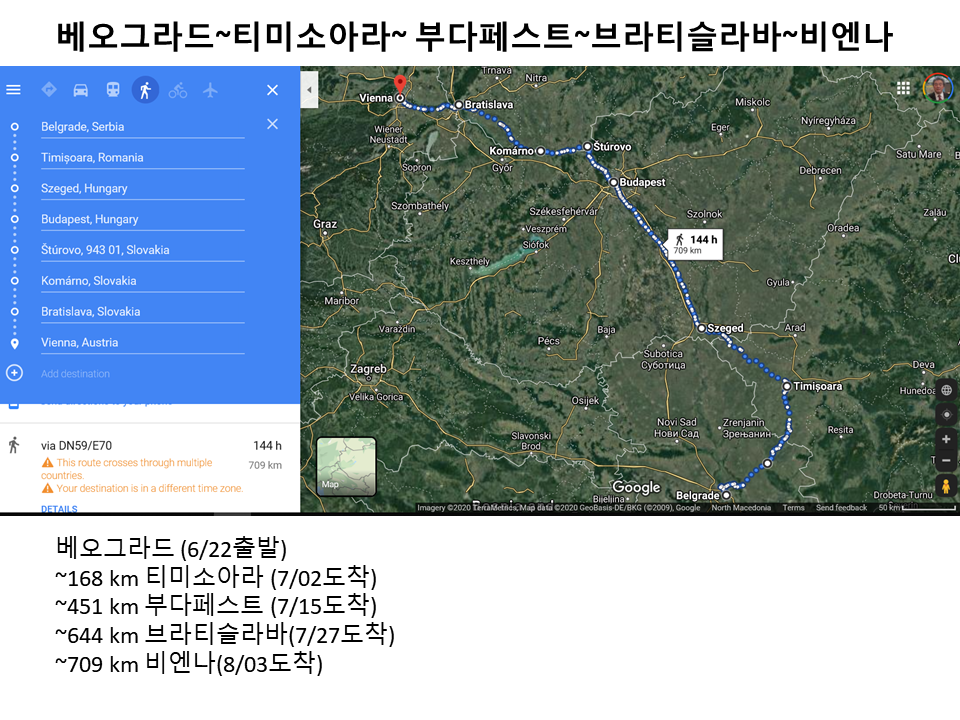Open the DETAILS link for the route

tap(59, 508)
